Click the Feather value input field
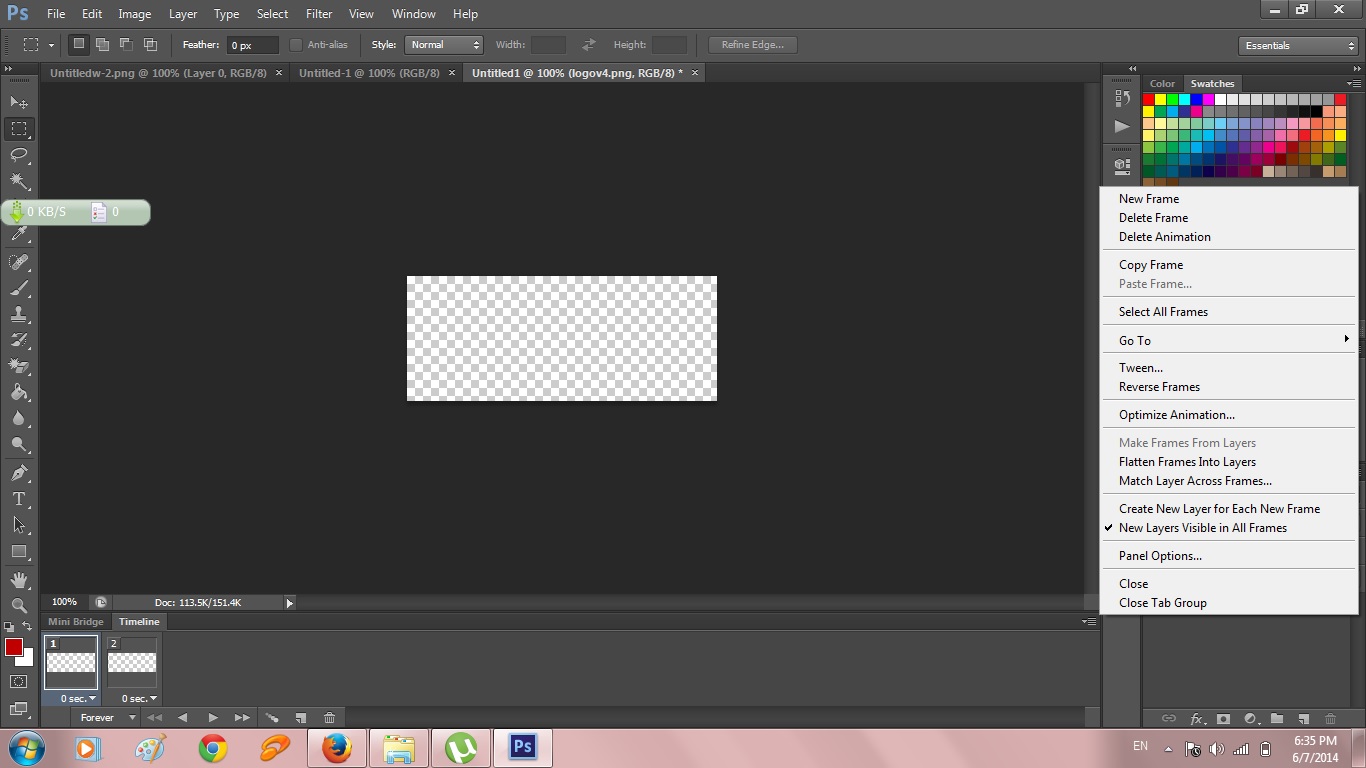This screenshot has height=768, width=1366. [252, 45]
